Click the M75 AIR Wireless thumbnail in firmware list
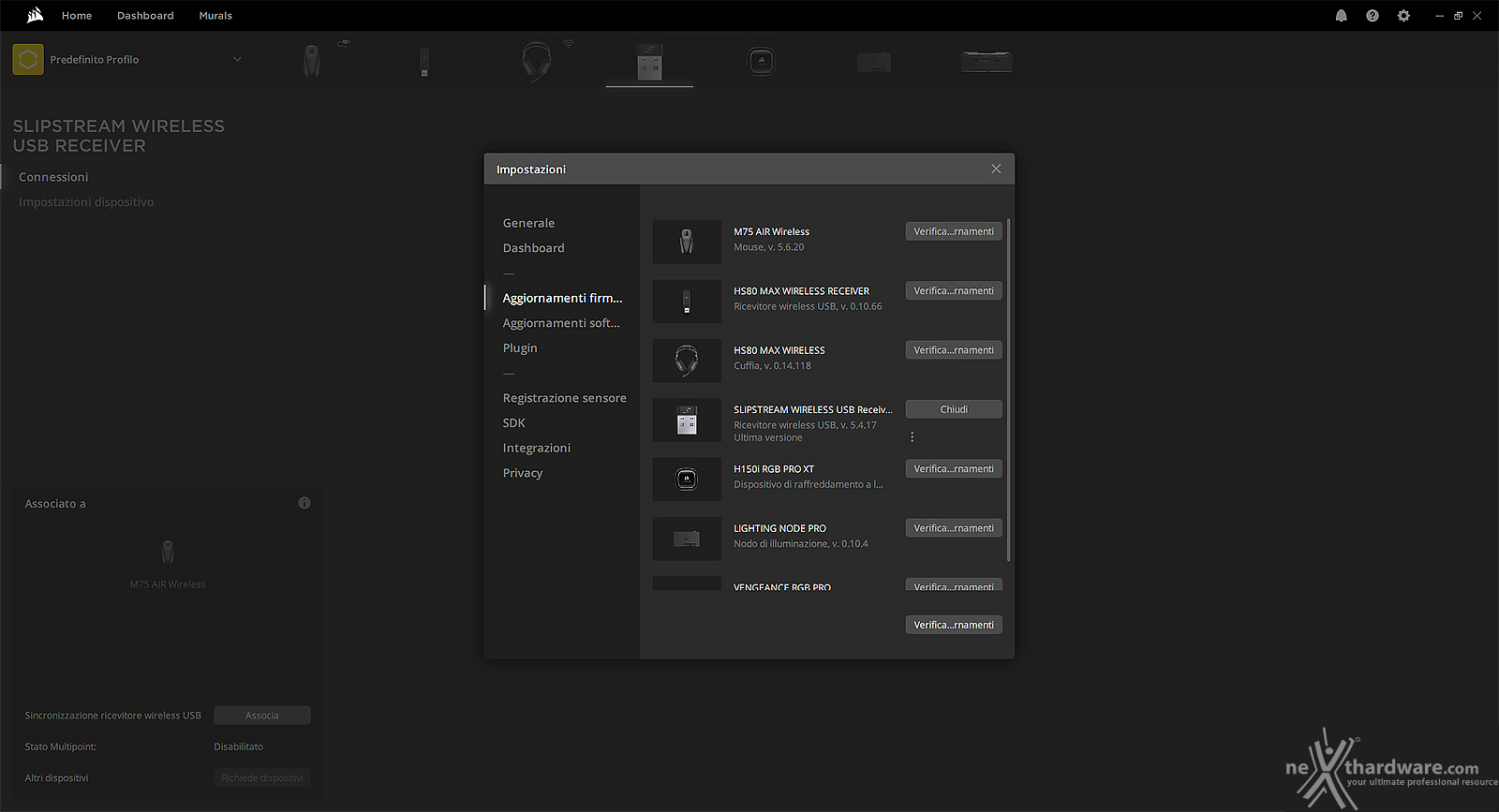 pyautogui.click(x=687, y=242)
